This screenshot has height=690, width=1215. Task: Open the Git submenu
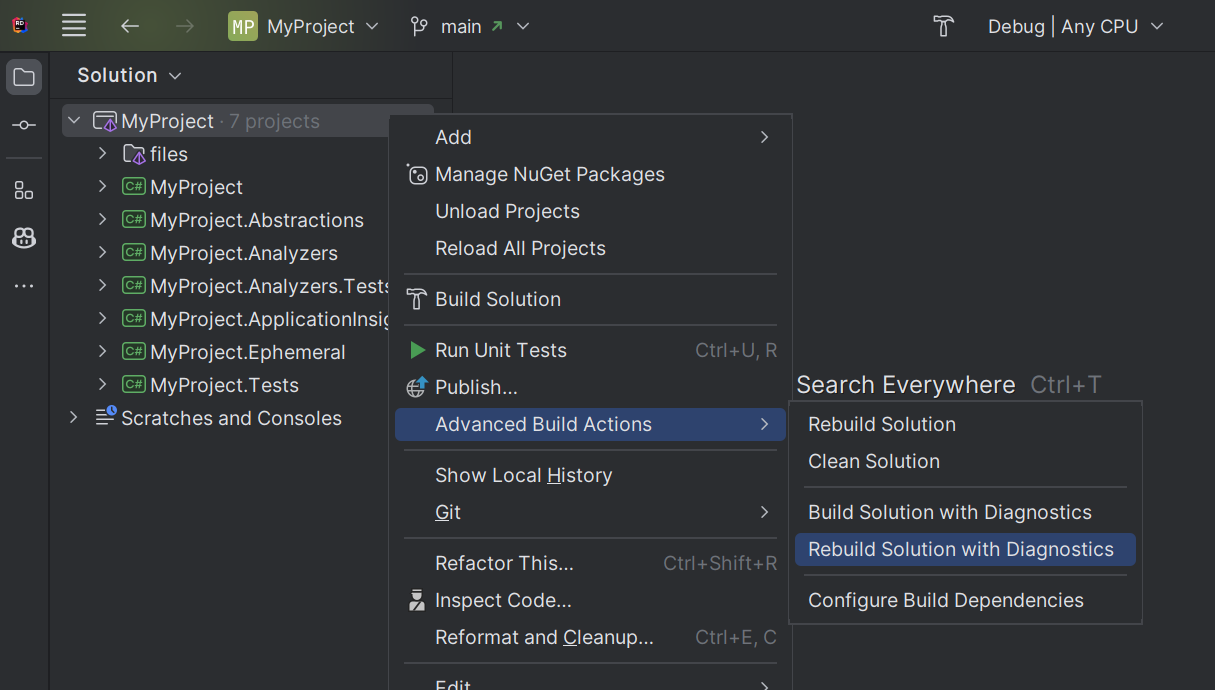[590, 512]
